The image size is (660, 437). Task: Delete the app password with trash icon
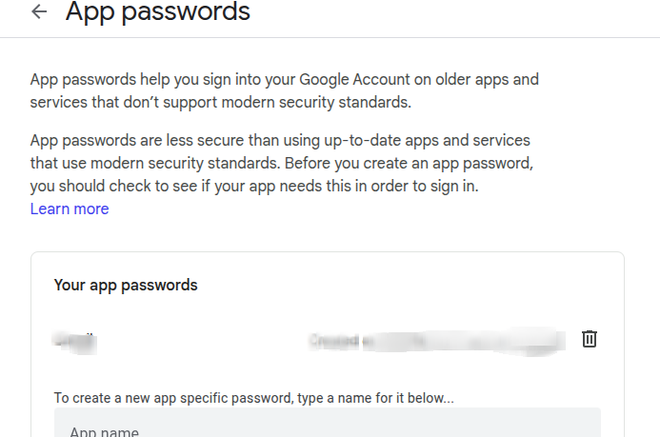[x=589, y=339]
